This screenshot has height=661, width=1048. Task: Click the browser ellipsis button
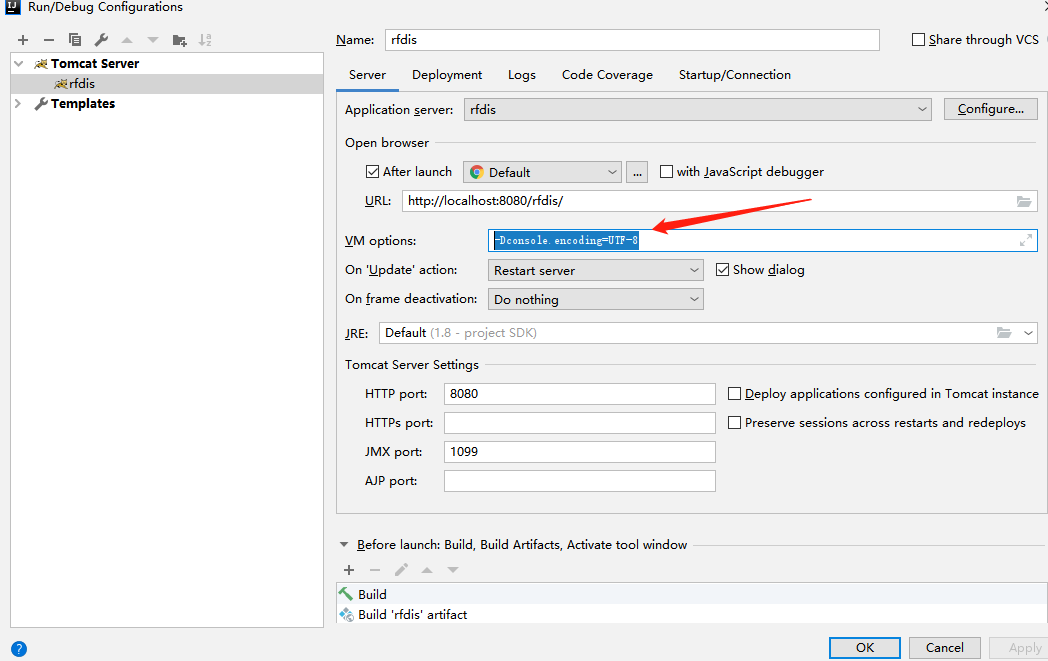(x=637, y=172)
